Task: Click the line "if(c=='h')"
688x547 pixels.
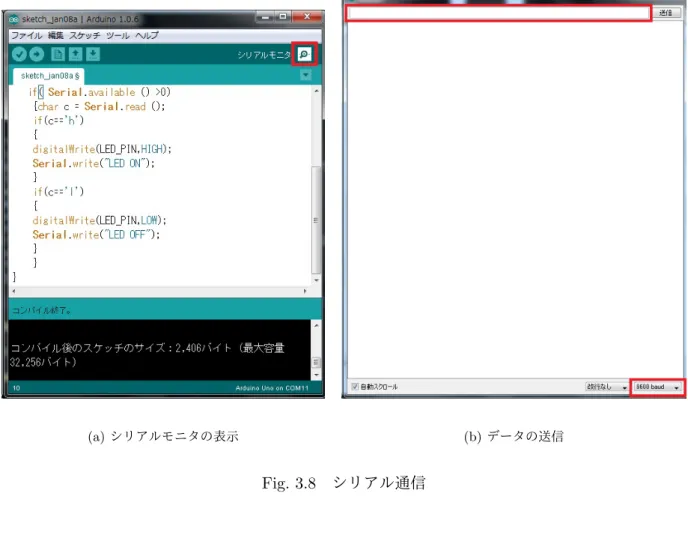Action: click(x=58, y=120)
